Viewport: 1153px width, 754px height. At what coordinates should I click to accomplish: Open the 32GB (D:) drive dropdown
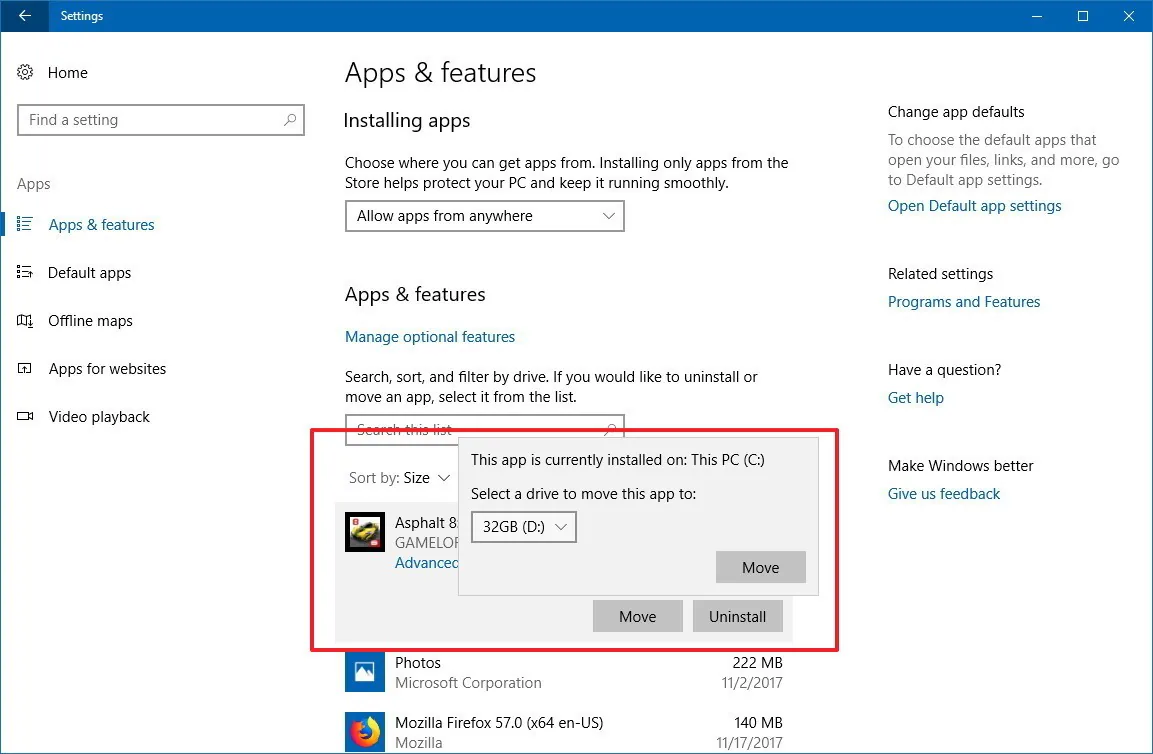(524, 527)
